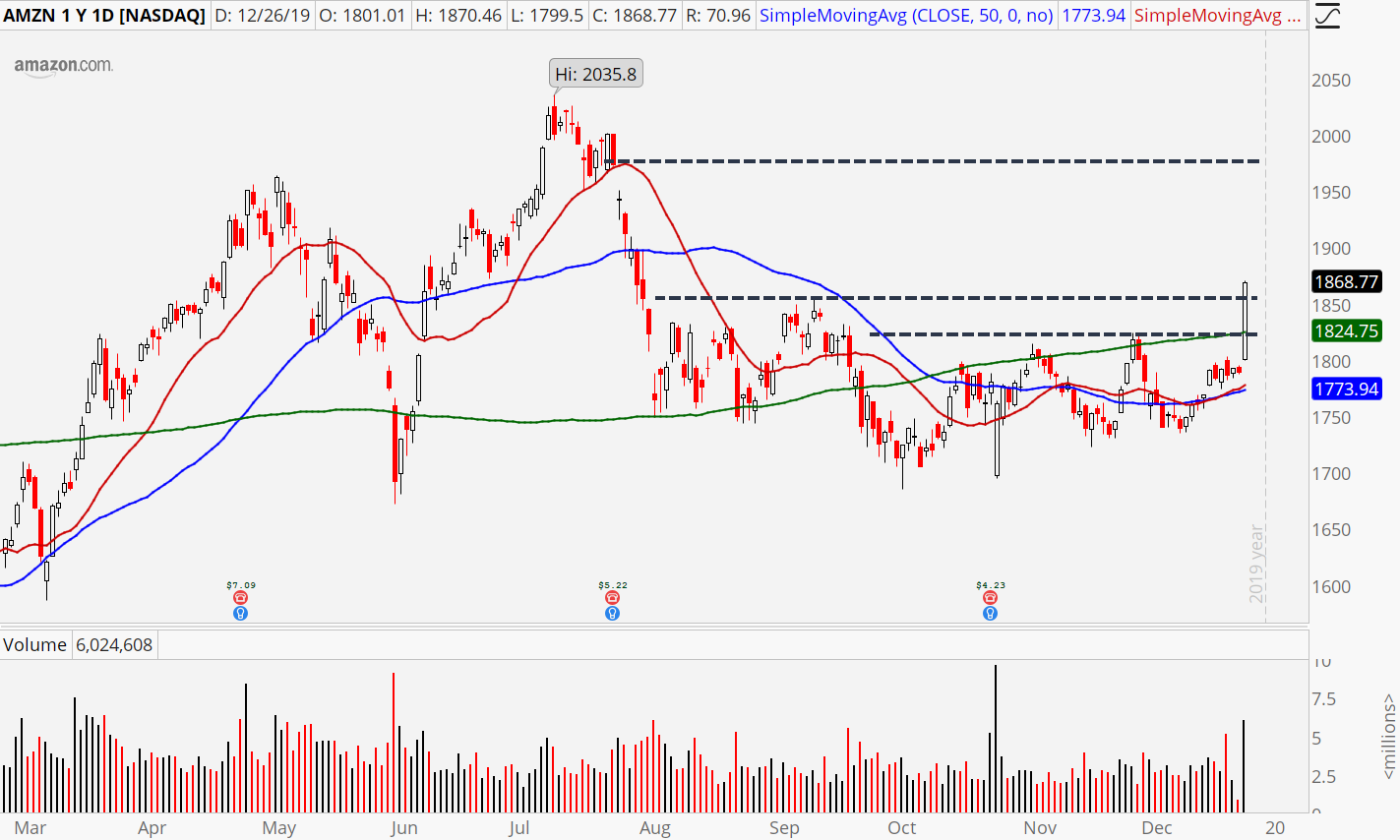Select the date value D: 12/26/19
The height and width of the screenshot is (840, 1400).
263,16
